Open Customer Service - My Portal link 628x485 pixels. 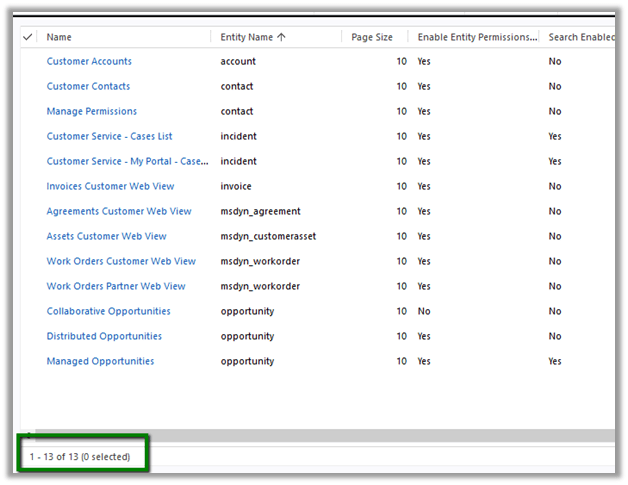tap(126, 161)
